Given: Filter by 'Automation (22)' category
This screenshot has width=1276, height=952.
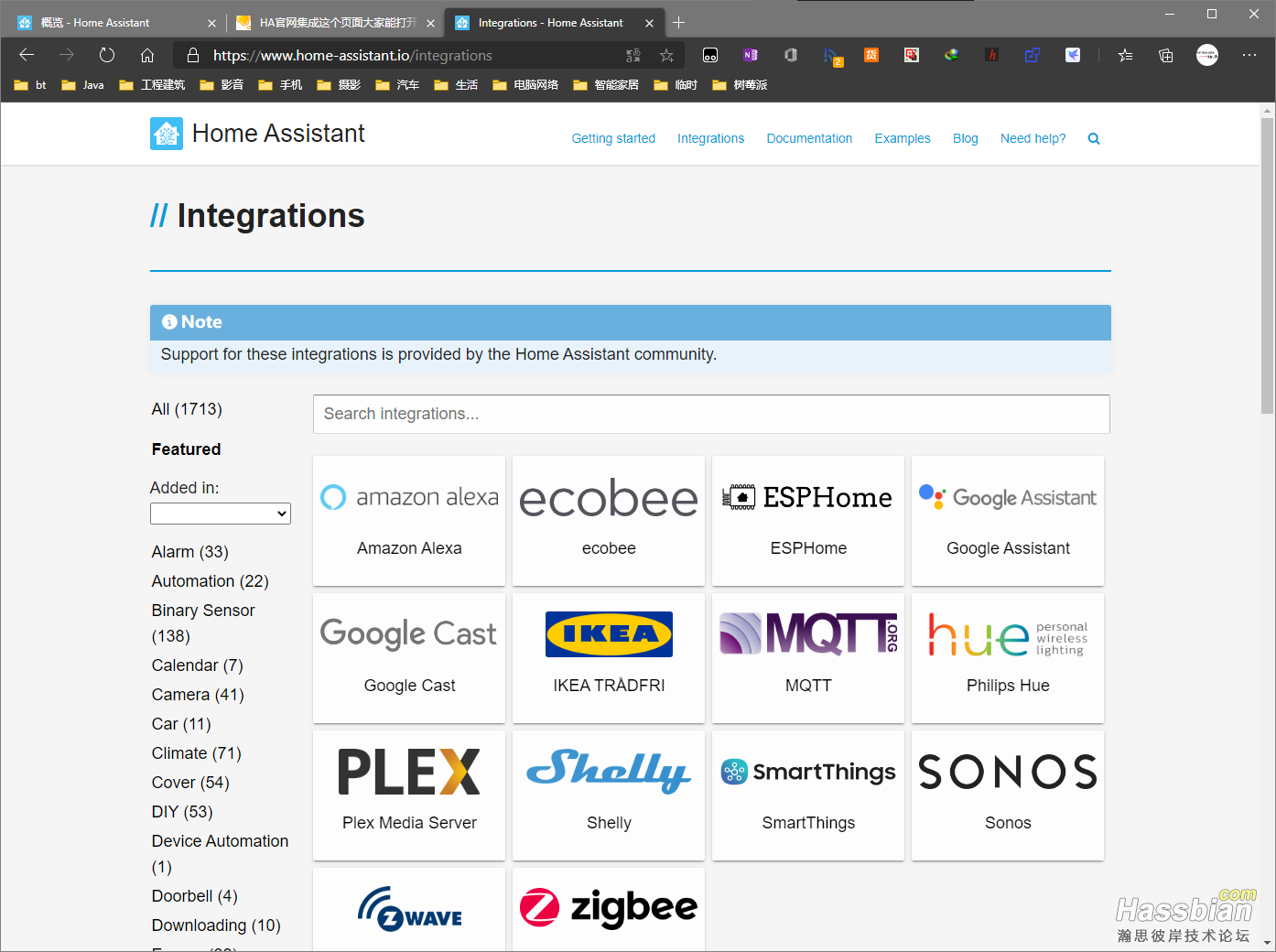Looking at the screenshot, I should point(211,581).
